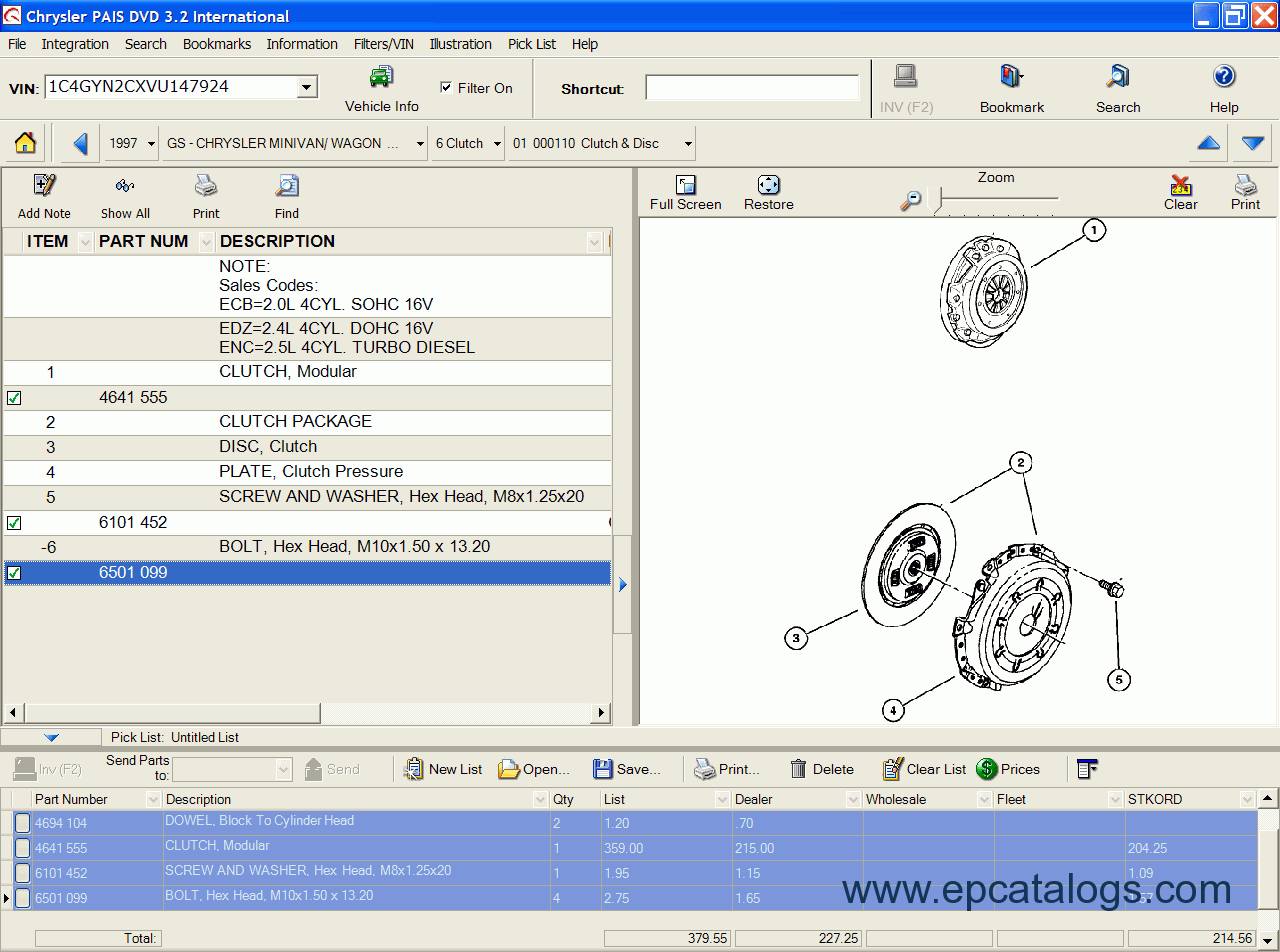The width and height of the screenshot is (1280, 952).
Task: Tick pick list checkbox for SCREW AND WASHER row
Action: point(22,872)
